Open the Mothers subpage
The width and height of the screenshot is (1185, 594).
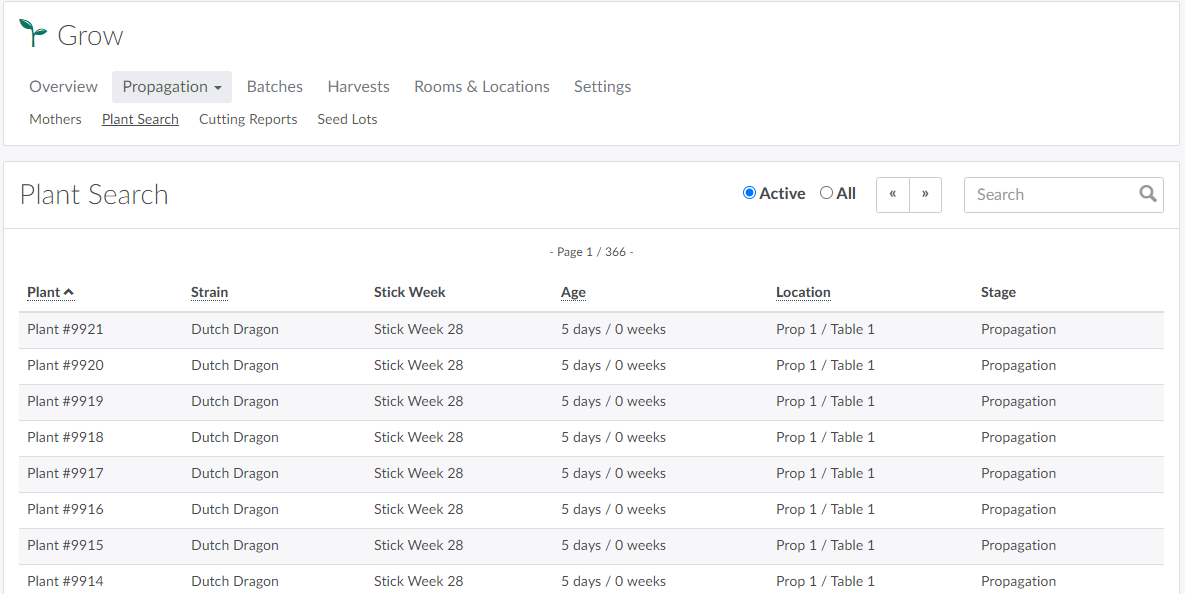point(55,119)
